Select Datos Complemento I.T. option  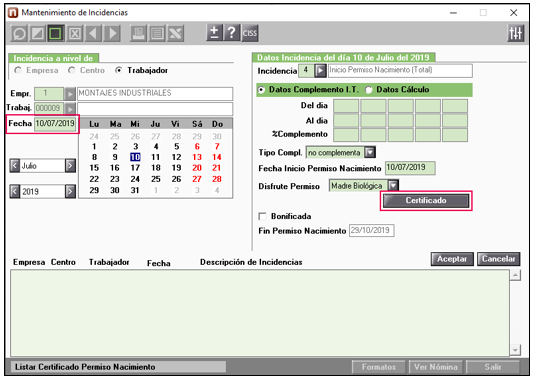pos(262,90)
